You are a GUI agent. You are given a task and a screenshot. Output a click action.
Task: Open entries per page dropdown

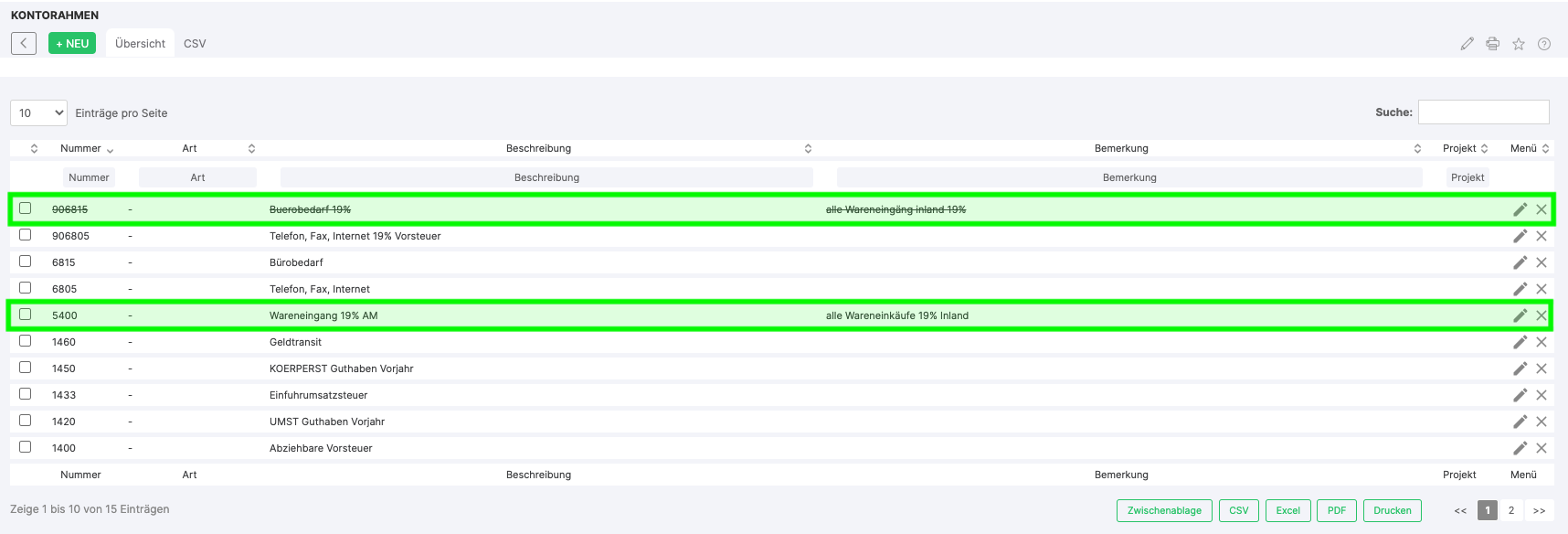point(38,113)
